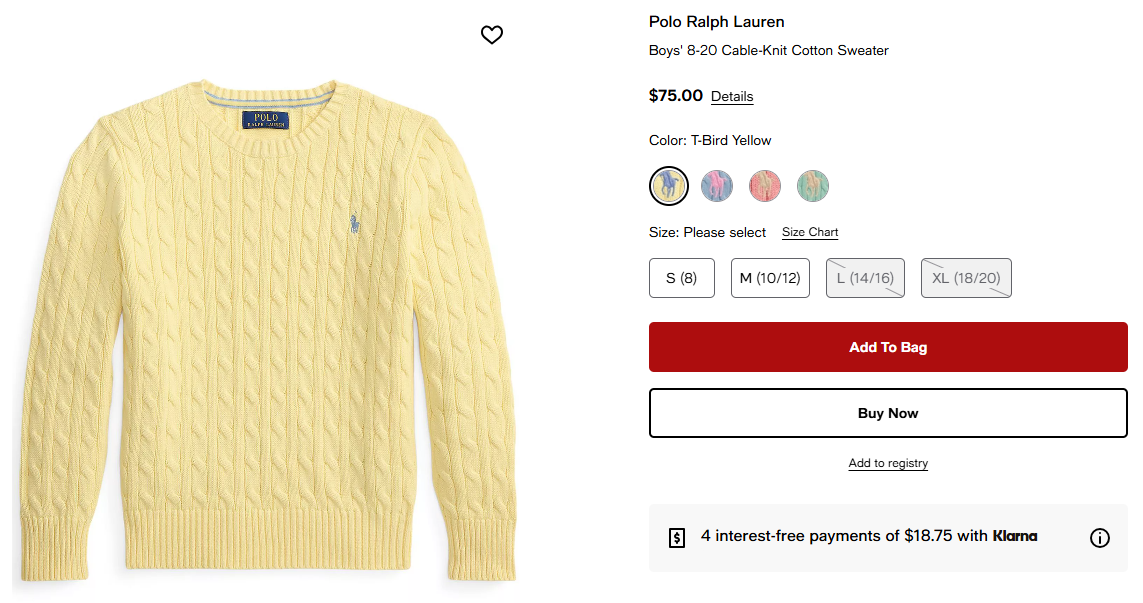Click the Klarna dollar sign icon
Image resolution: width=1143 pixels, height=603 pixels.
point(677,538)
